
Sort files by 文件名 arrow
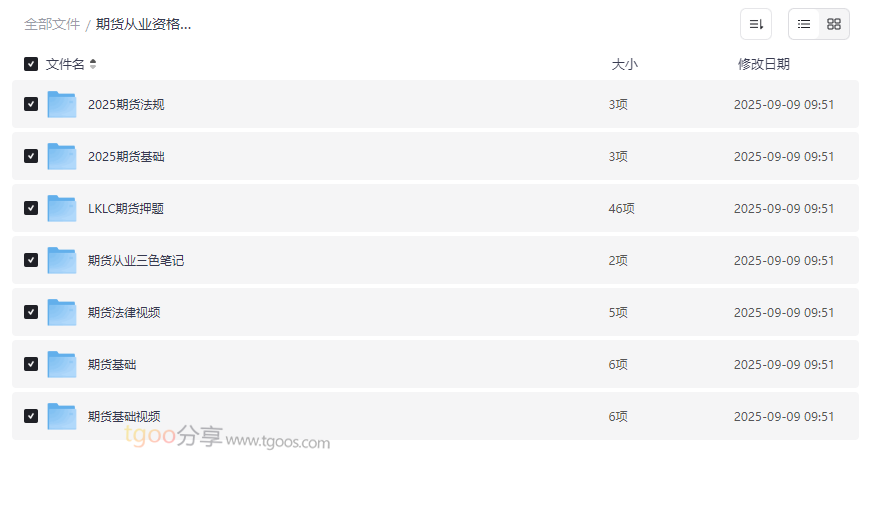click(93, 64)
